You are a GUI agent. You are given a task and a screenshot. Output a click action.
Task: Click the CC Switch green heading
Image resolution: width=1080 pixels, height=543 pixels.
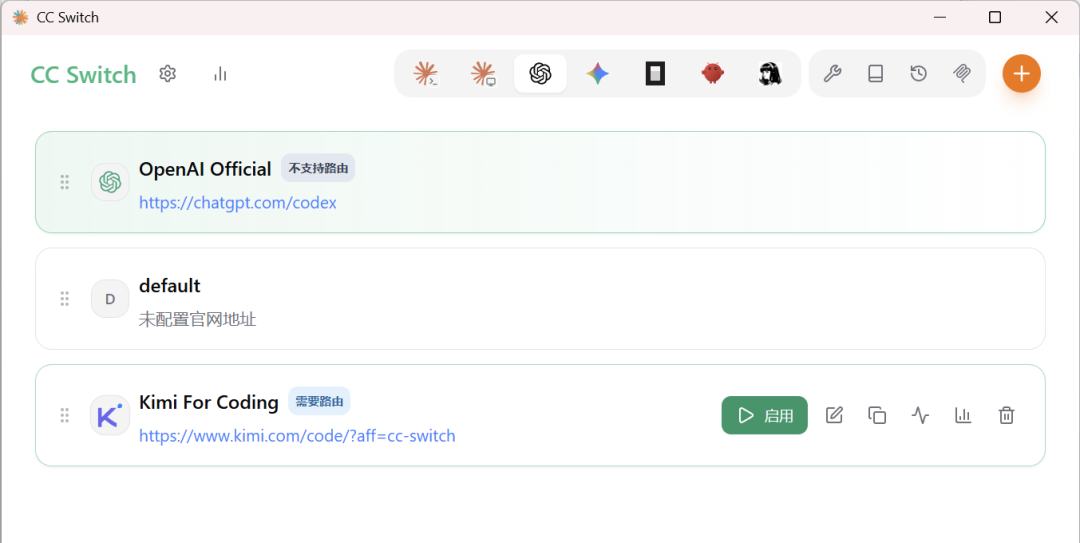pyautogui.click(x=83, y=74)
